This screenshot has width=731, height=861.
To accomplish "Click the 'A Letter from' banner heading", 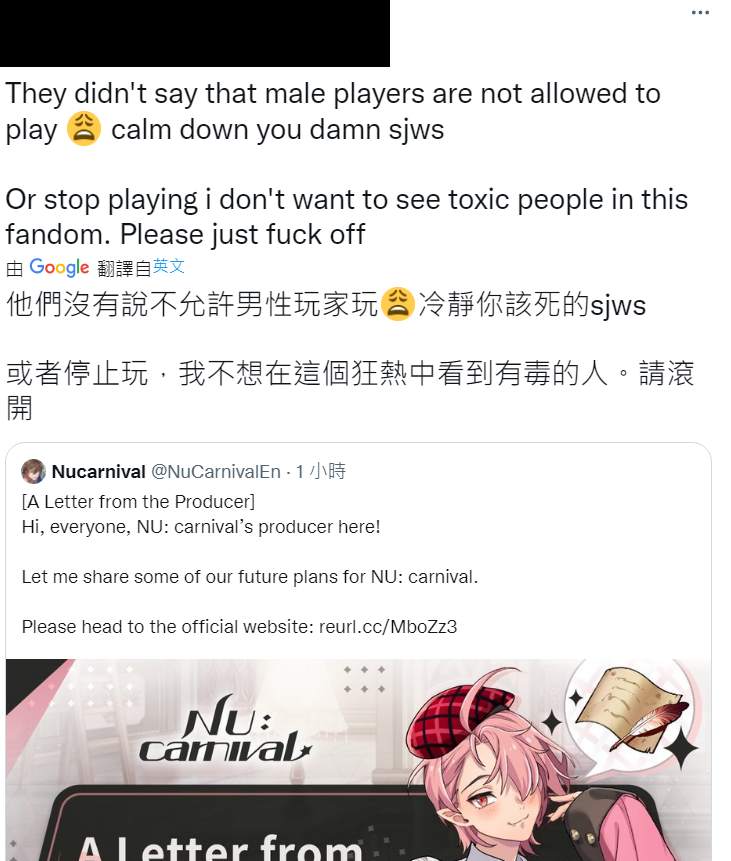I will click(x=220, y=847).
